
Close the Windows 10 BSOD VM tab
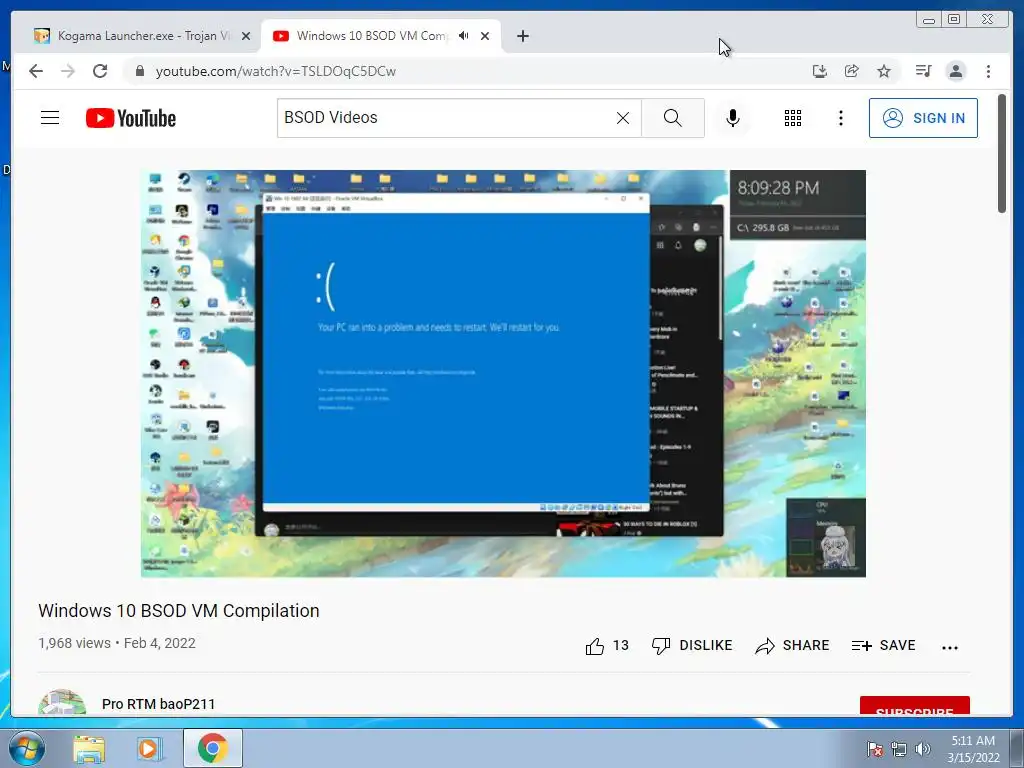[485, 36]
